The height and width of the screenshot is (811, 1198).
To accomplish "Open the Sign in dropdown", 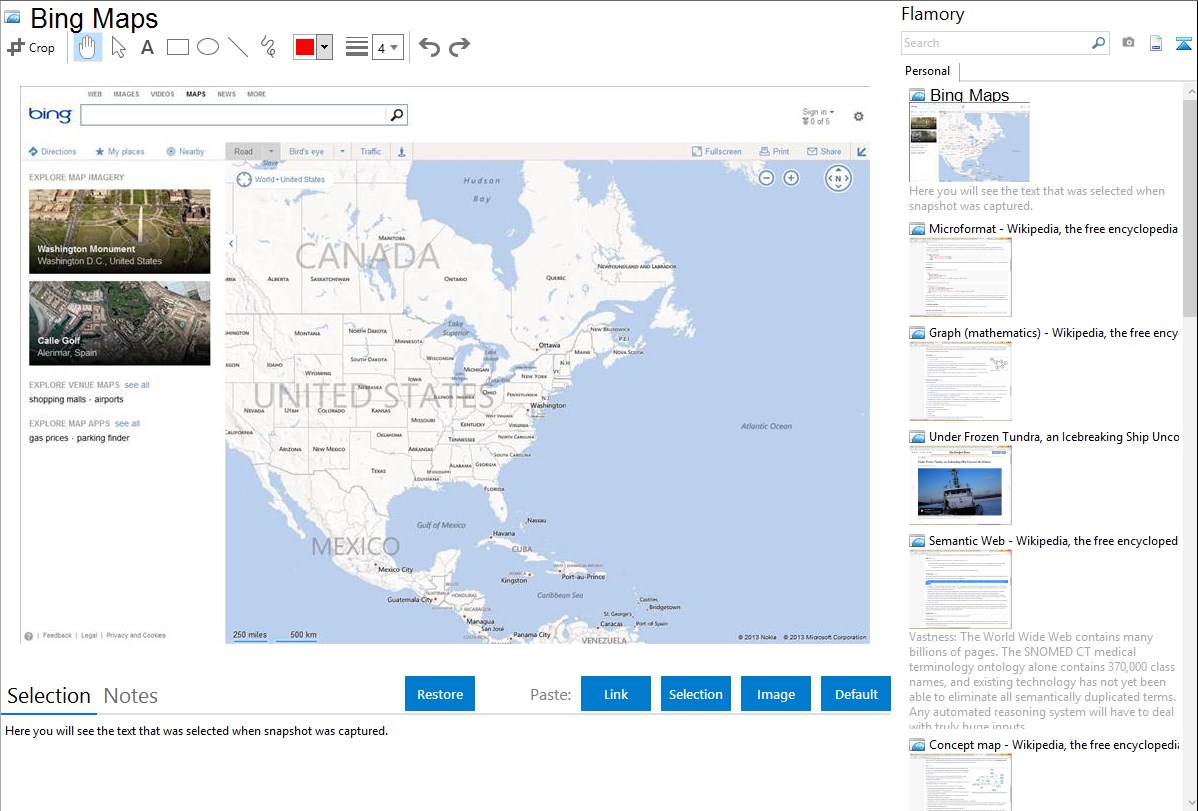I will pos(818,112).
